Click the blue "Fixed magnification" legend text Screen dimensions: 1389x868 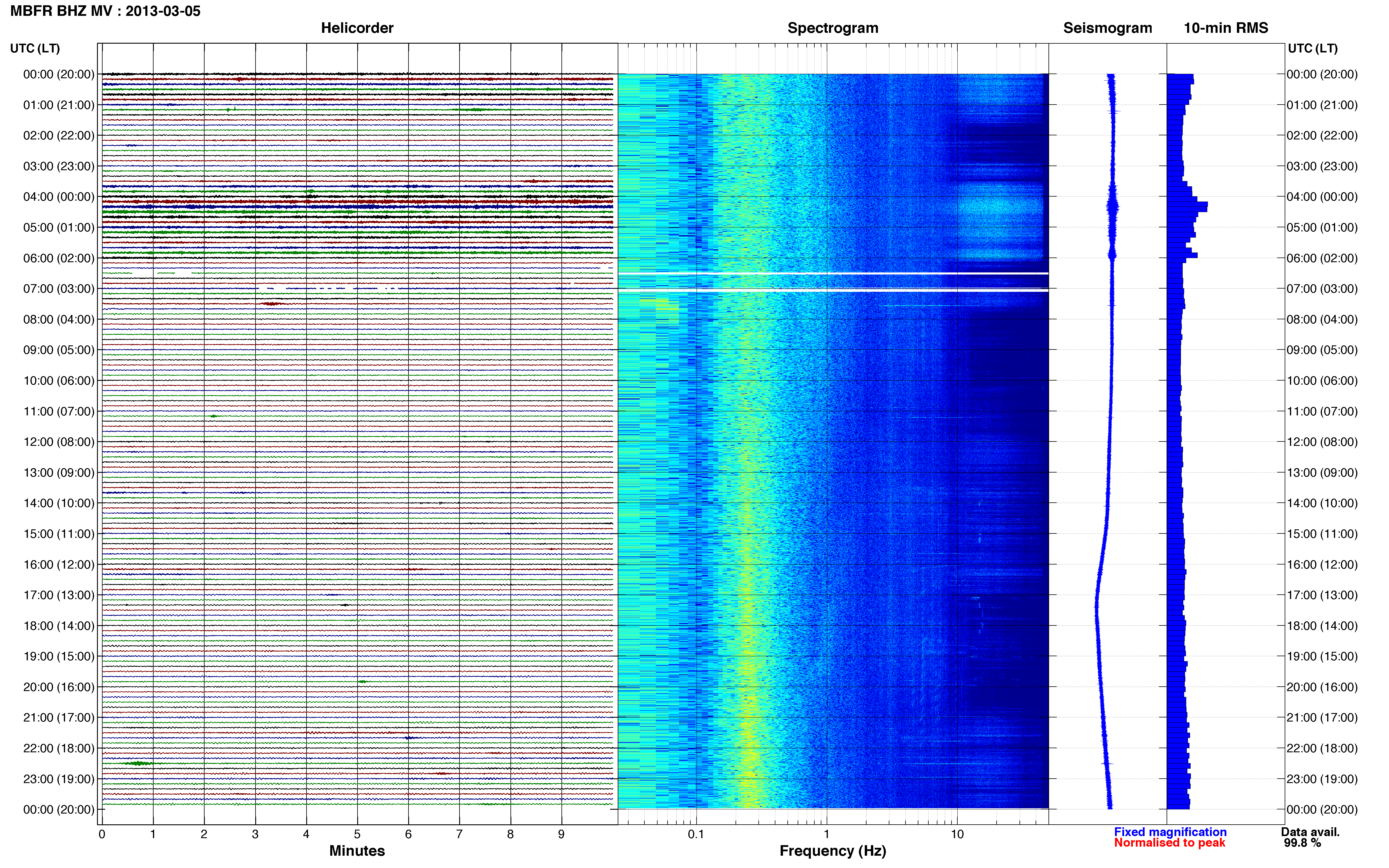click(x=1170, y=832)
